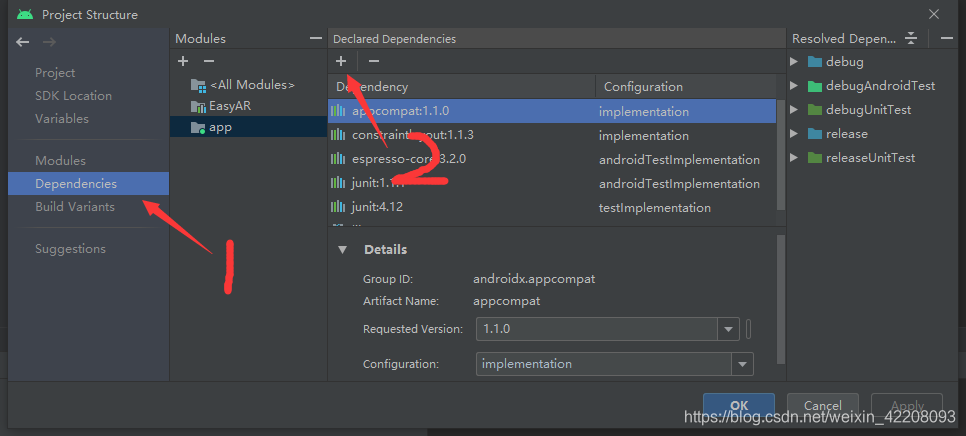Open the Project section
Screen dimensions: 966x436
coord(55,73)
